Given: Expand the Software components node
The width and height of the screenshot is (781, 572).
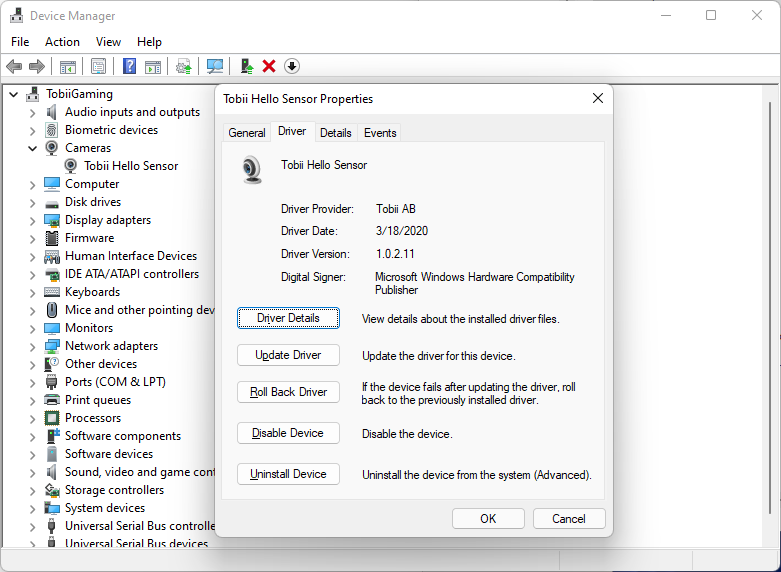Looking at the screenshot, I should (x=32, y=437).
